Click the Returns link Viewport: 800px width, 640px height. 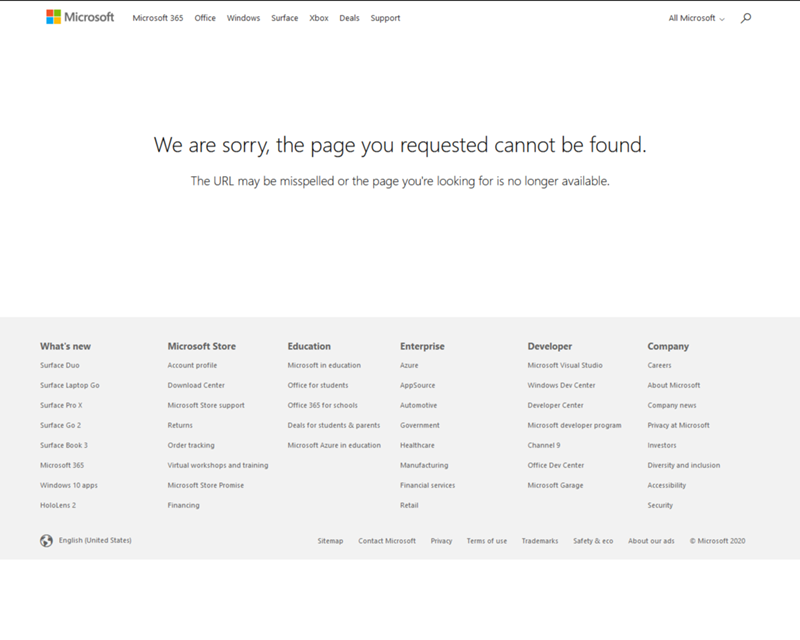point(180,425)
